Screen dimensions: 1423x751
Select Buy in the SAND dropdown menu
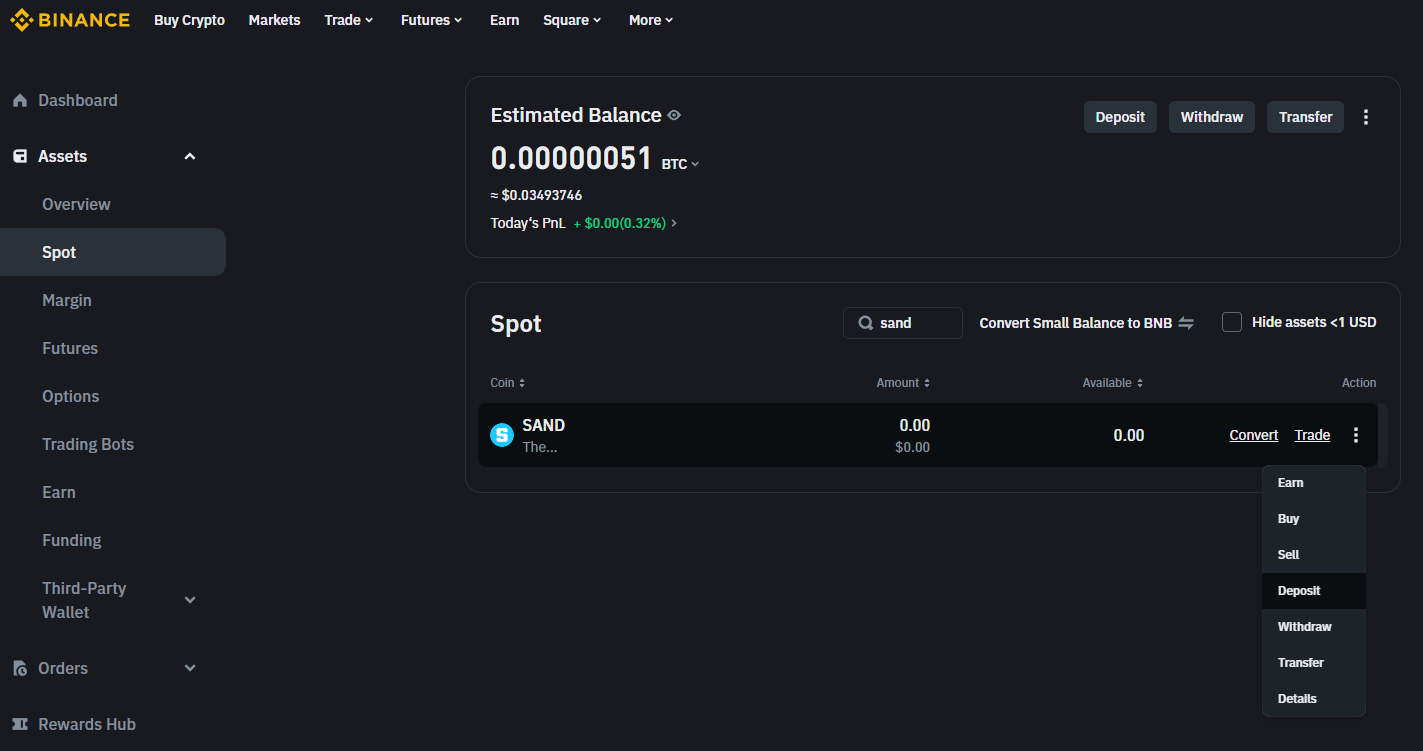(1314, 519)
